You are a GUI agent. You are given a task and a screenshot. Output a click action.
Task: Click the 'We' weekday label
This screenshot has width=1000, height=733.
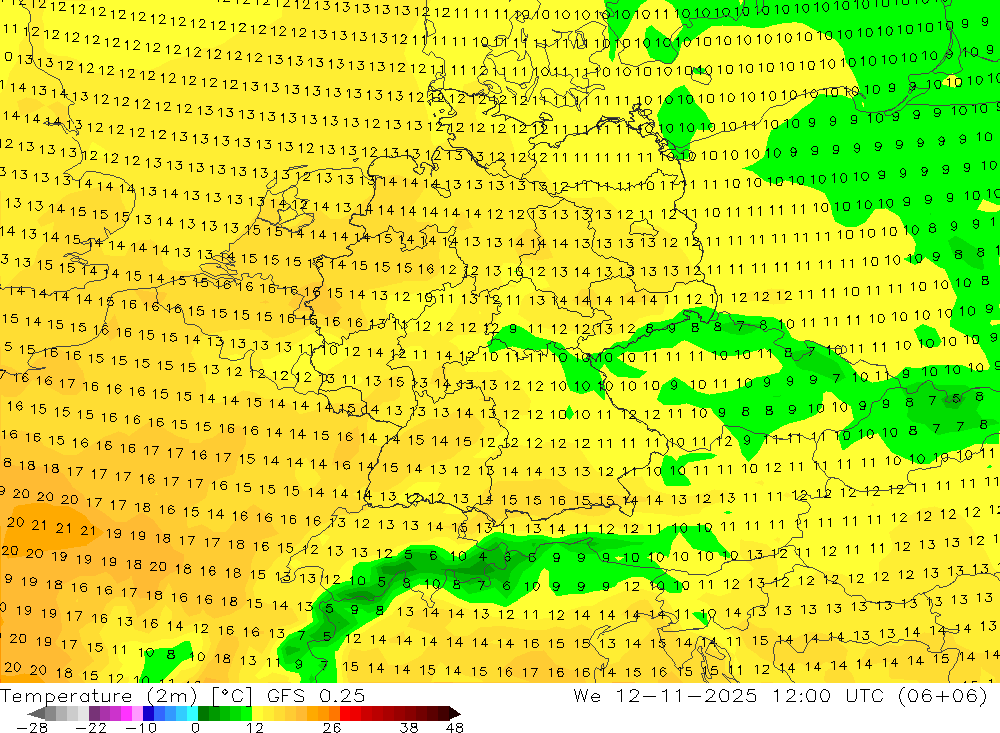coord(587,696)
